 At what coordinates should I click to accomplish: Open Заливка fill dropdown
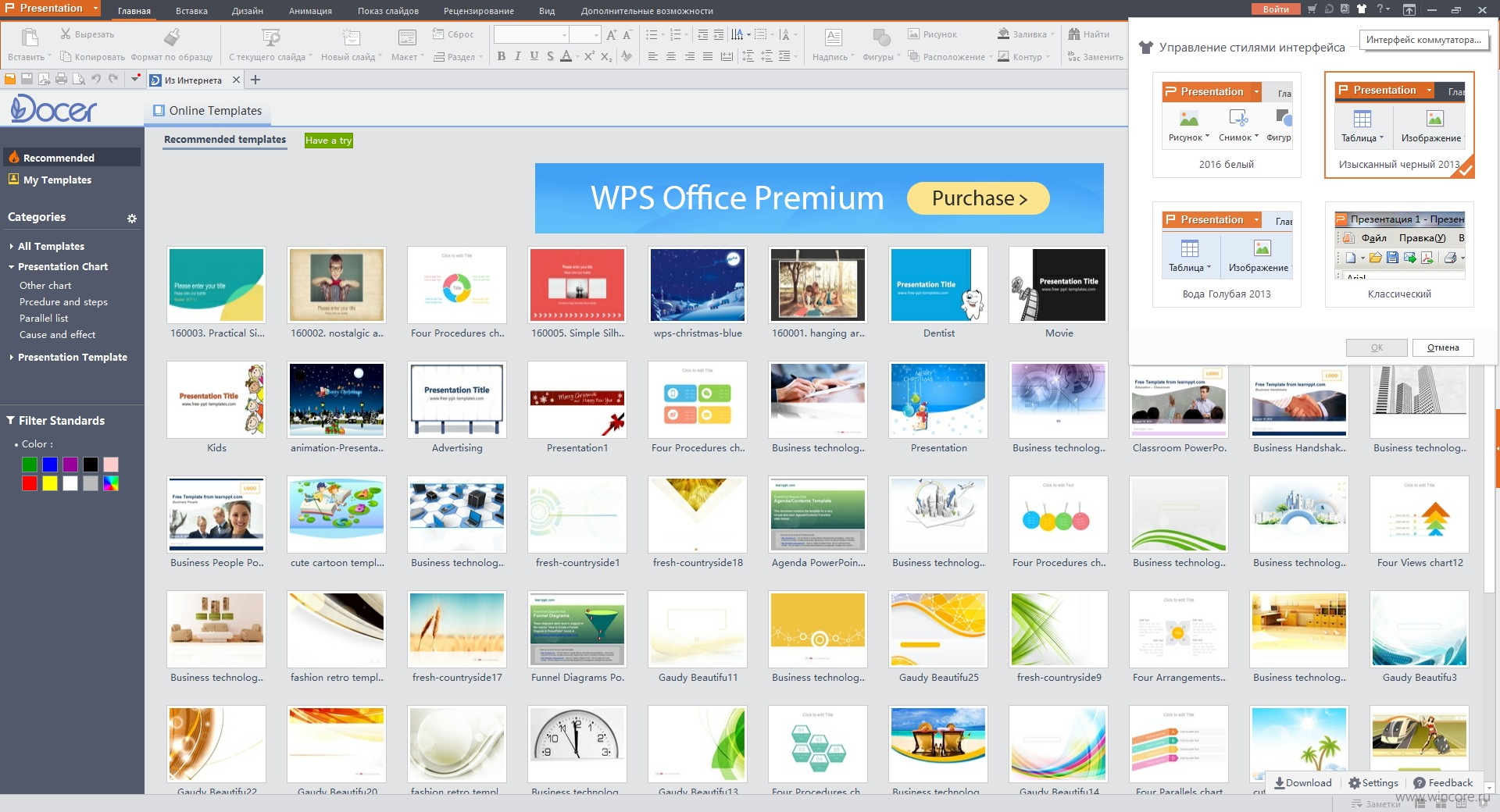1026,34
